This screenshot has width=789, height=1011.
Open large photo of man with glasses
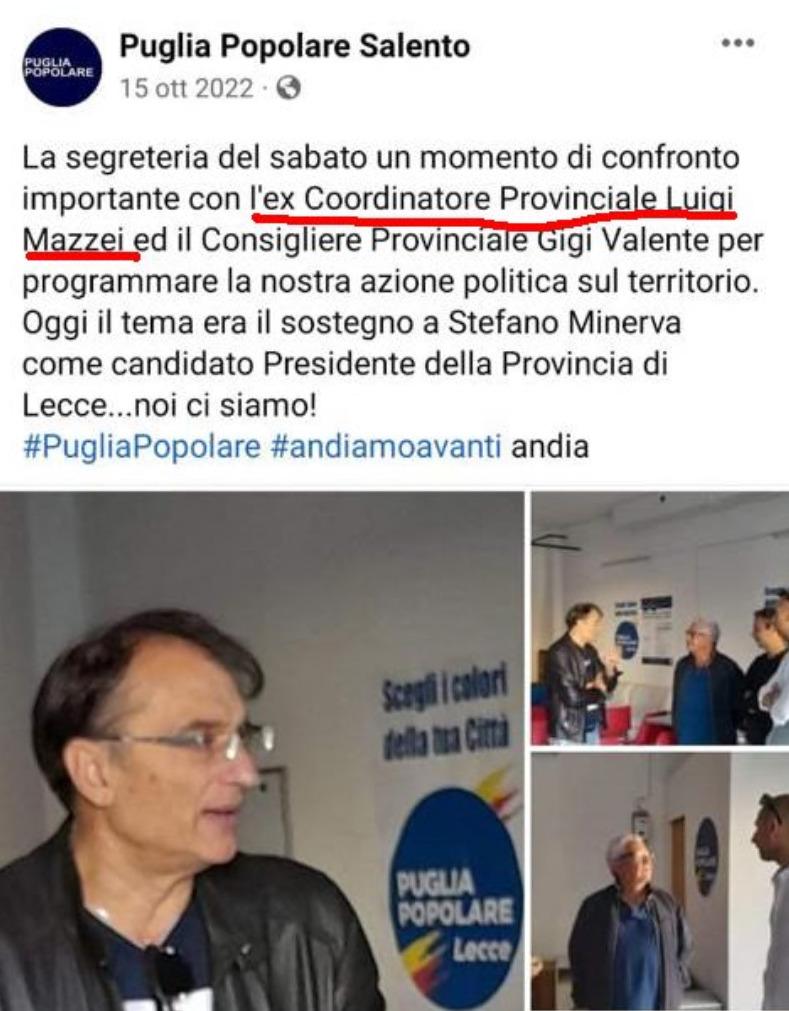(261, 751)
